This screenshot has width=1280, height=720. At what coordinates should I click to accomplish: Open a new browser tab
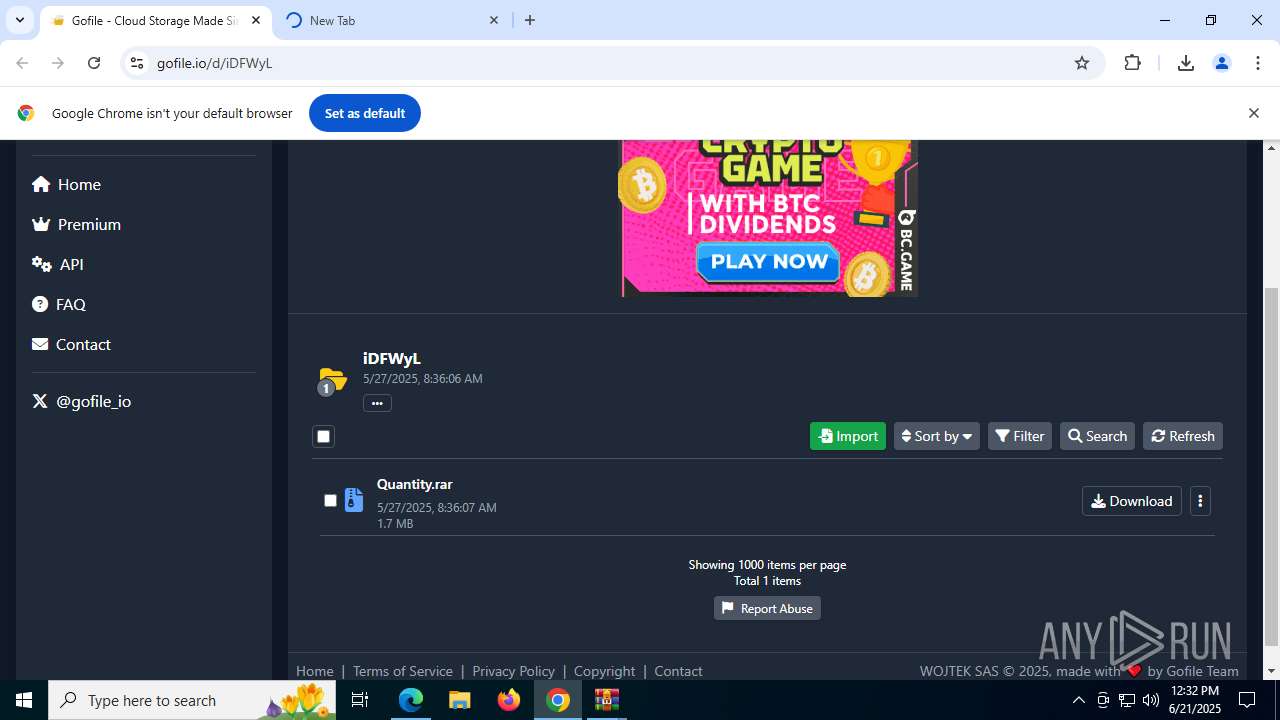530,20
